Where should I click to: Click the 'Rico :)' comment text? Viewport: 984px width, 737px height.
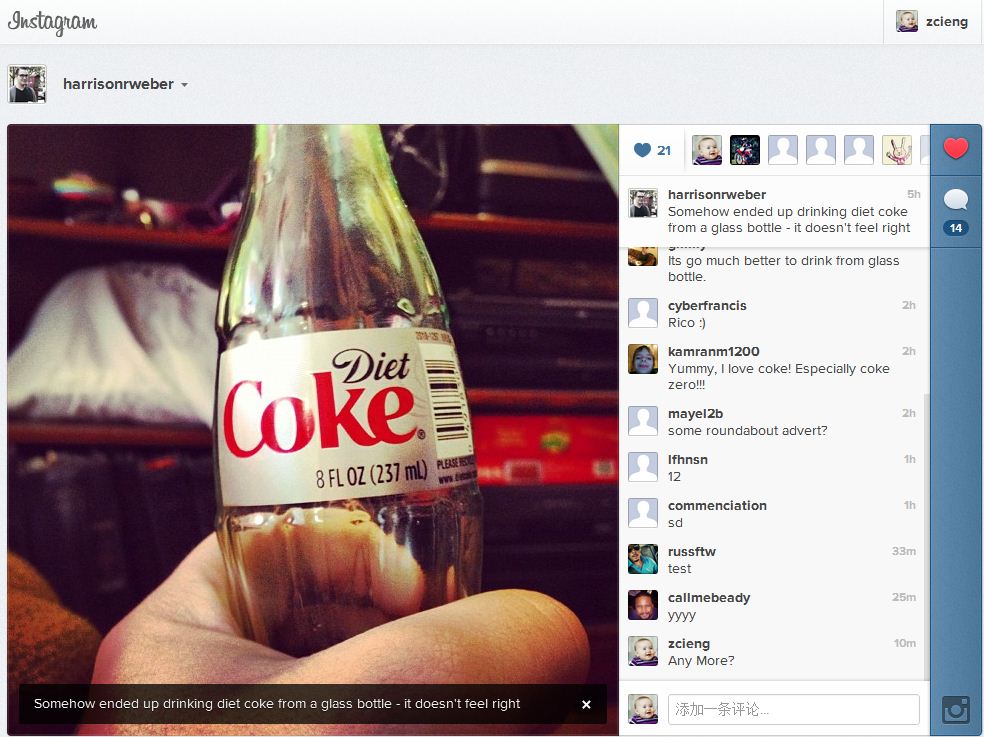pyautogui.click(x=687, y=323)
